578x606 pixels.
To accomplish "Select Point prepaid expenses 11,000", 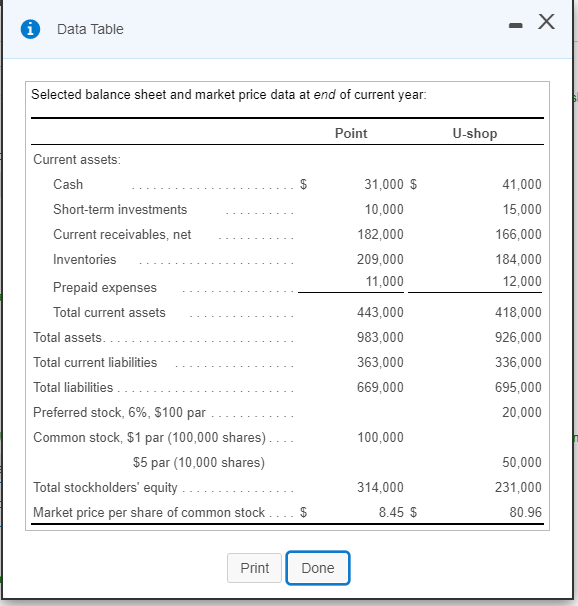I will 384,281.
